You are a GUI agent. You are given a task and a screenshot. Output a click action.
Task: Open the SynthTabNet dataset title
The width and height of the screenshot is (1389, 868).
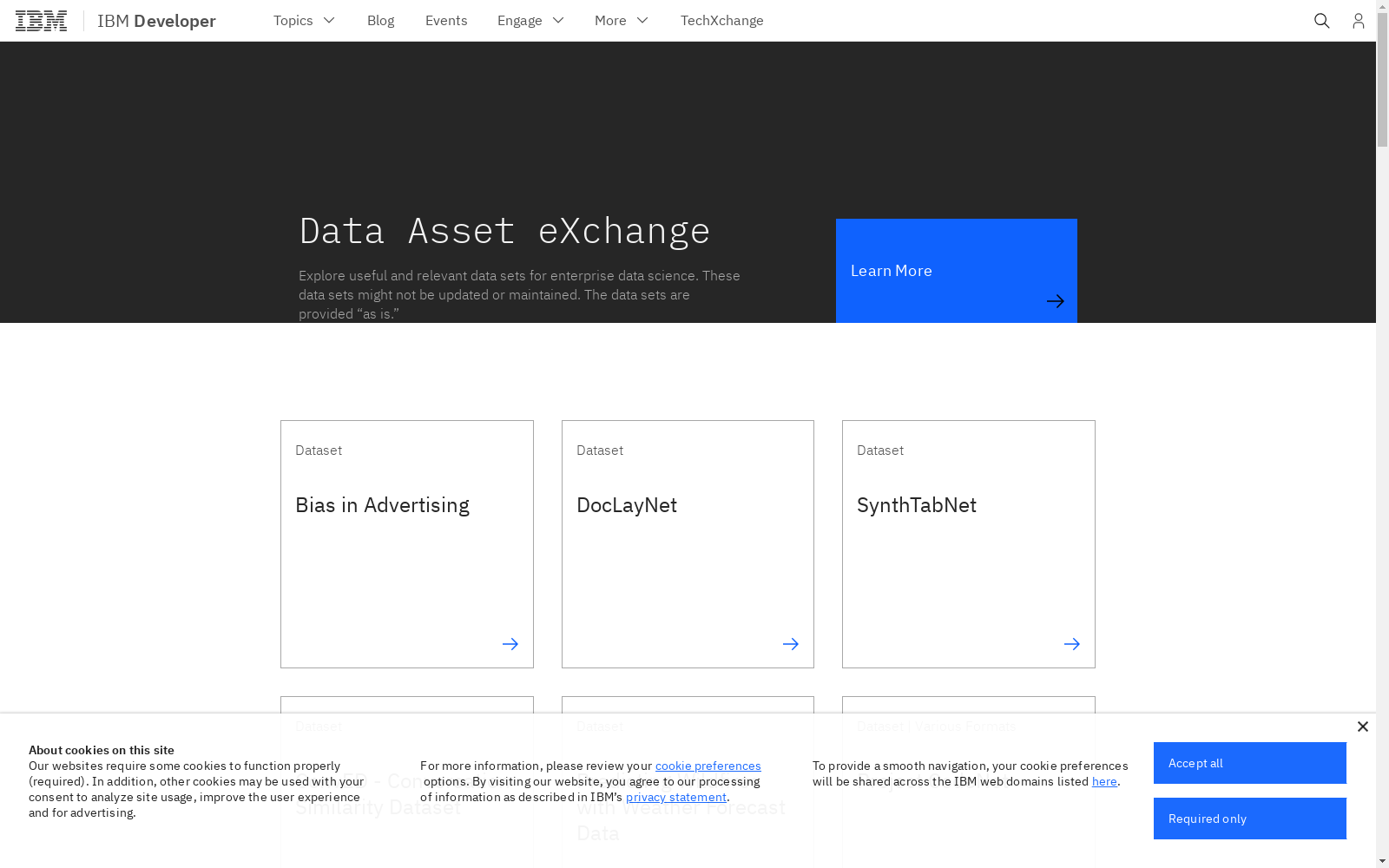[x=917, y=505]
